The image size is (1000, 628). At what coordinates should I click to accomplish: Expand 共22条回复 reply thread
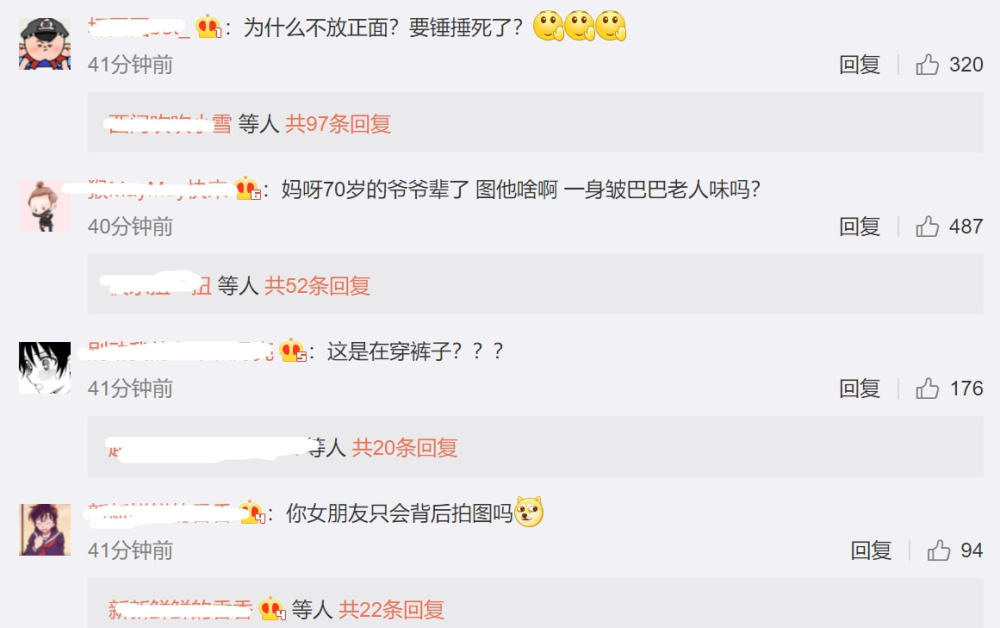(391, 610)
